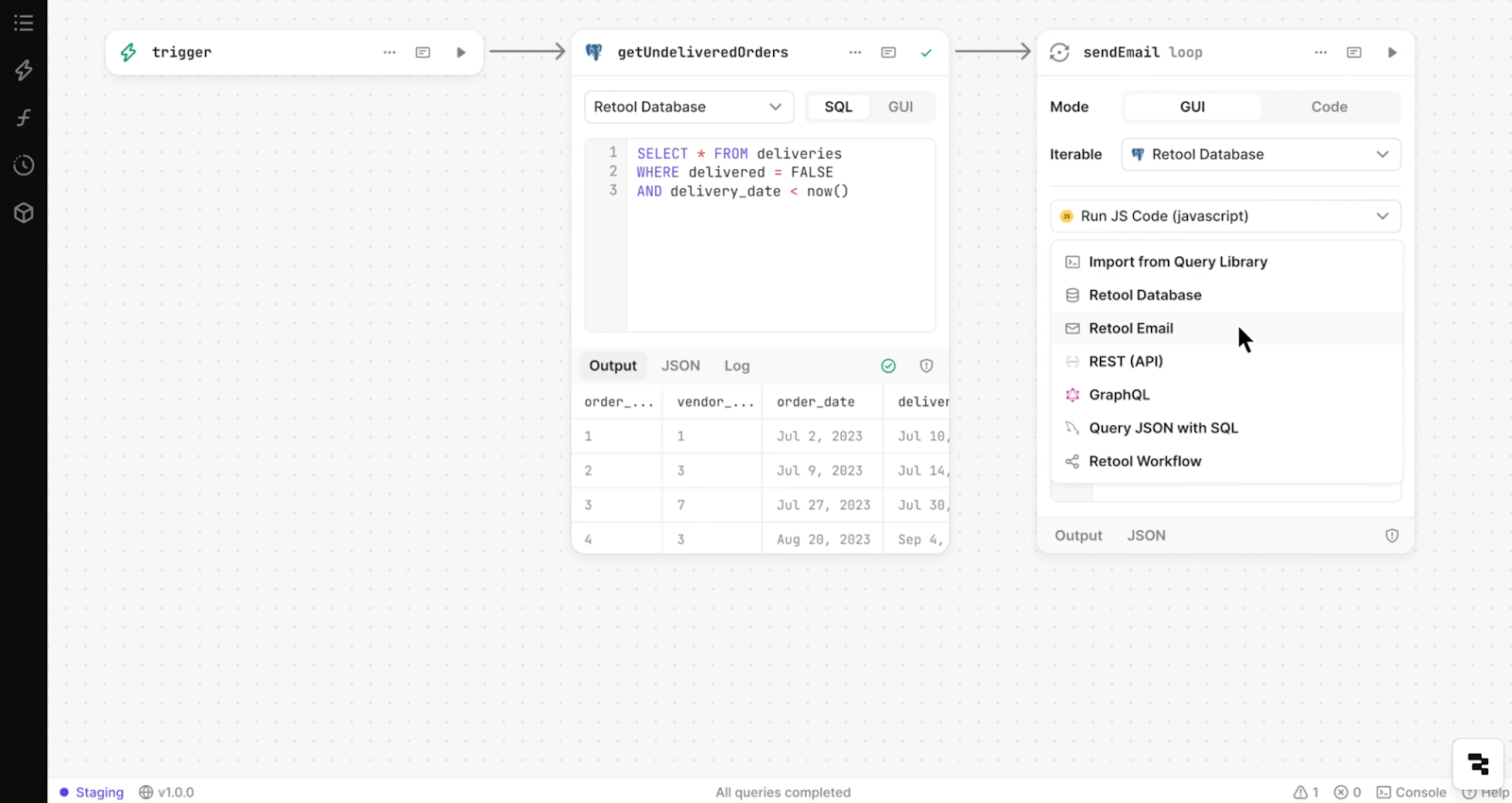
Task: Open the run history clock icon
Action: pyautogui.click(x=24, y=165)
